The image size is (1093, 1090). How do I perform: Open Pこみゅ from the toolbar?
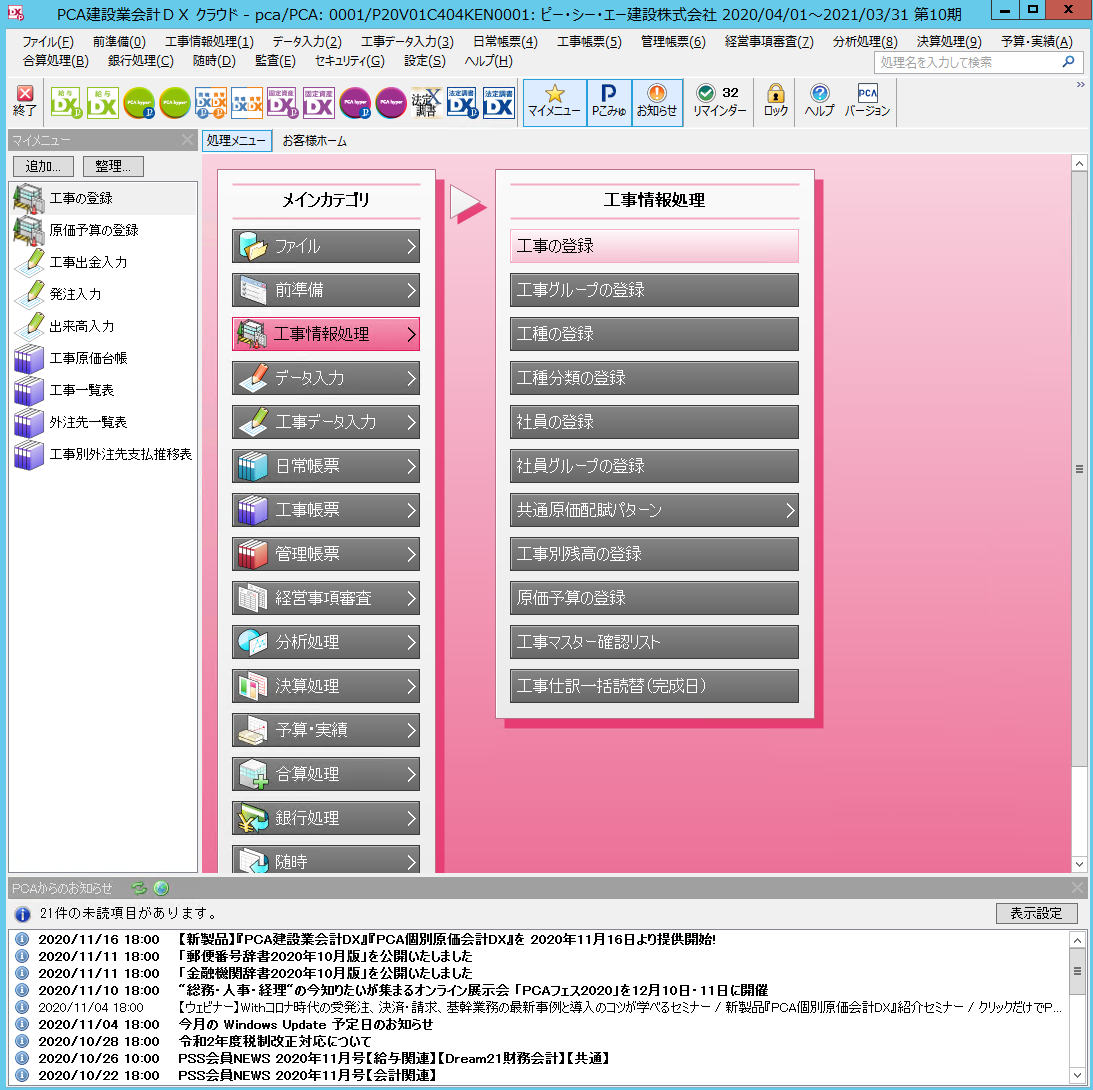click(x=608, y=102)
